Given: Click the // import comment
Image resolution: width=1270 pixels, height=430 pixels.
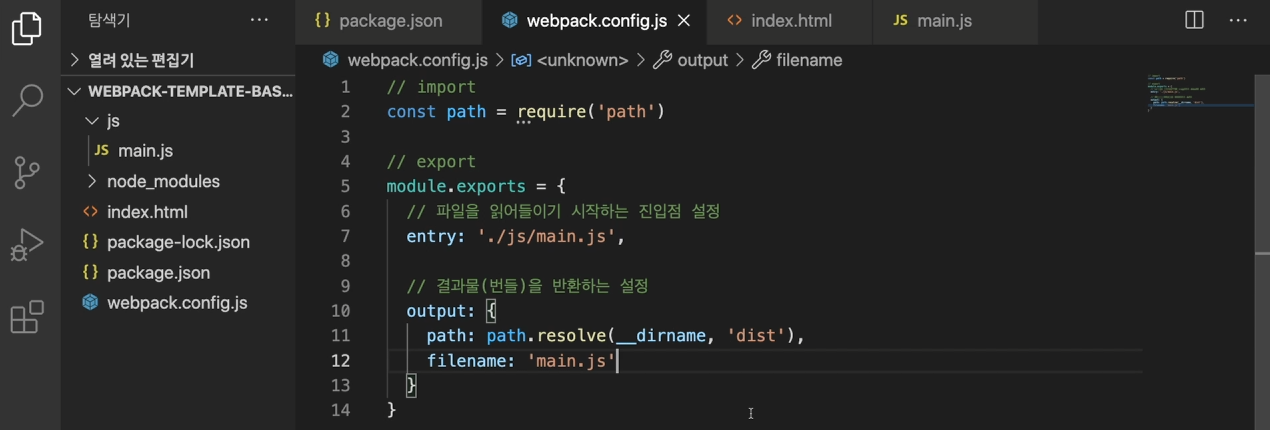Looking at the screenshot, I should click(x=431, y=87).
